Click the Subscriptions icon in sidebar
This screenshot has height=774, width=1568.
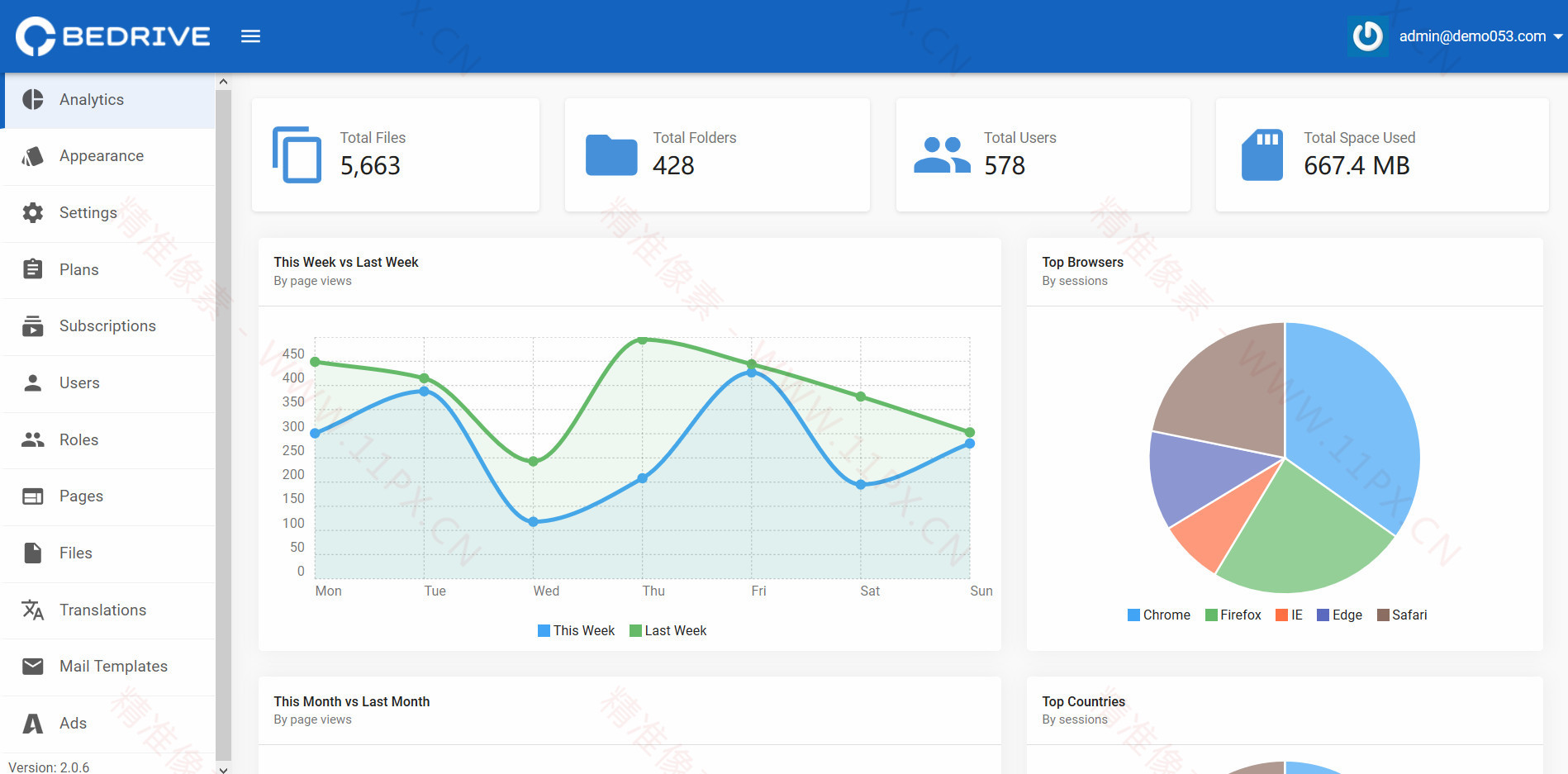pyautogui.click(x=33, y=326)
